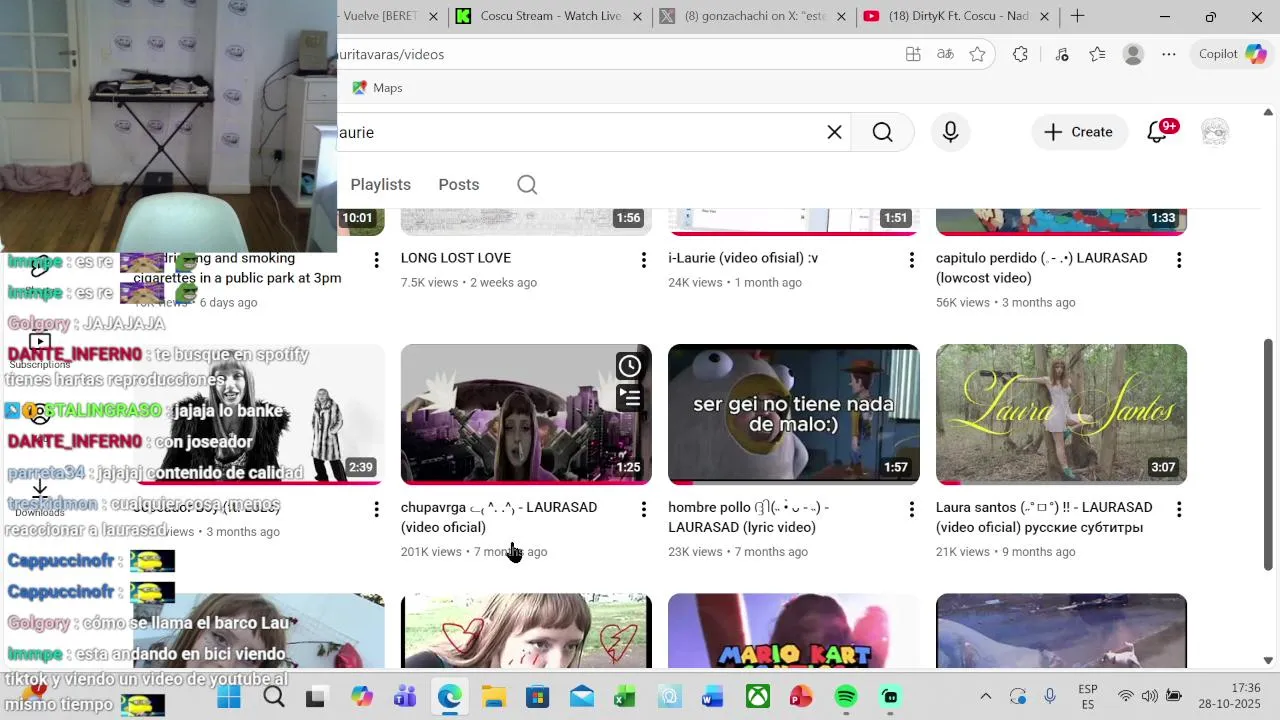Open options for smoking in public park video
The image size is (1280, 720).
pos(376,260)
